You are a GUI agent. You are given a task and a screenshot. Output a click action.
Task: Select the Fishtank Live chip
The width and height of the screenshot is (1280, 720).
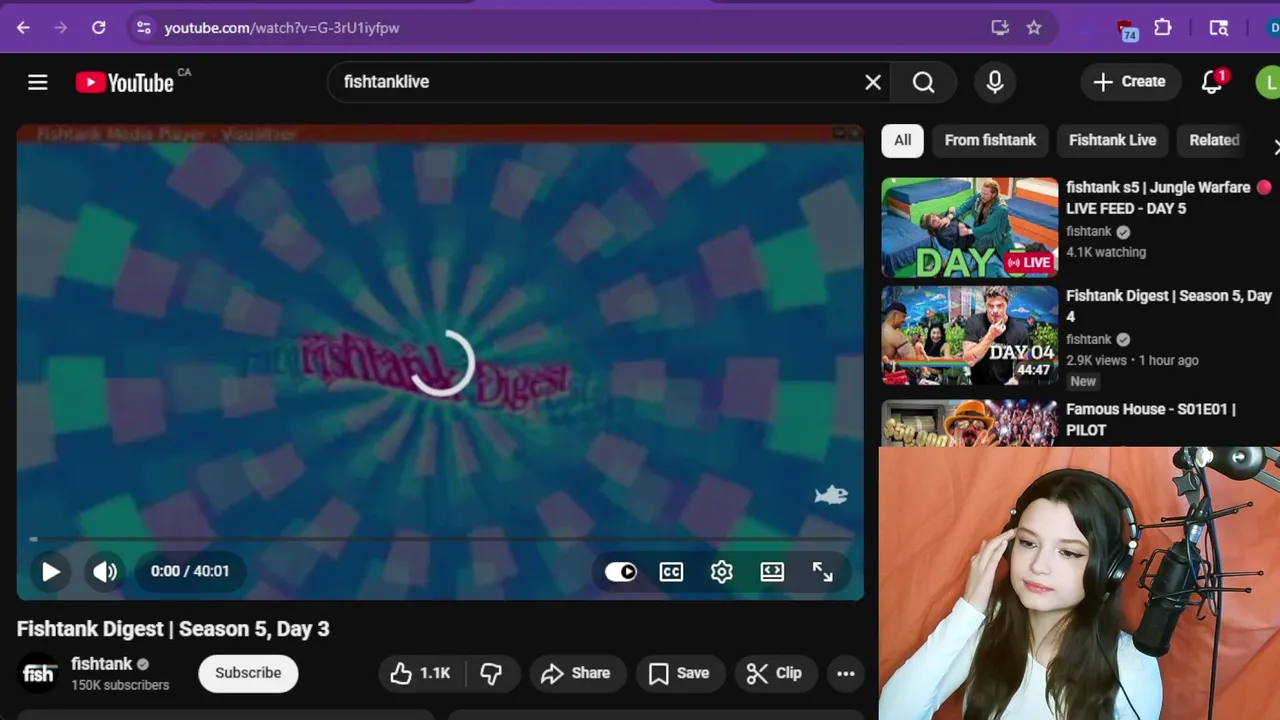point(1112,140)
